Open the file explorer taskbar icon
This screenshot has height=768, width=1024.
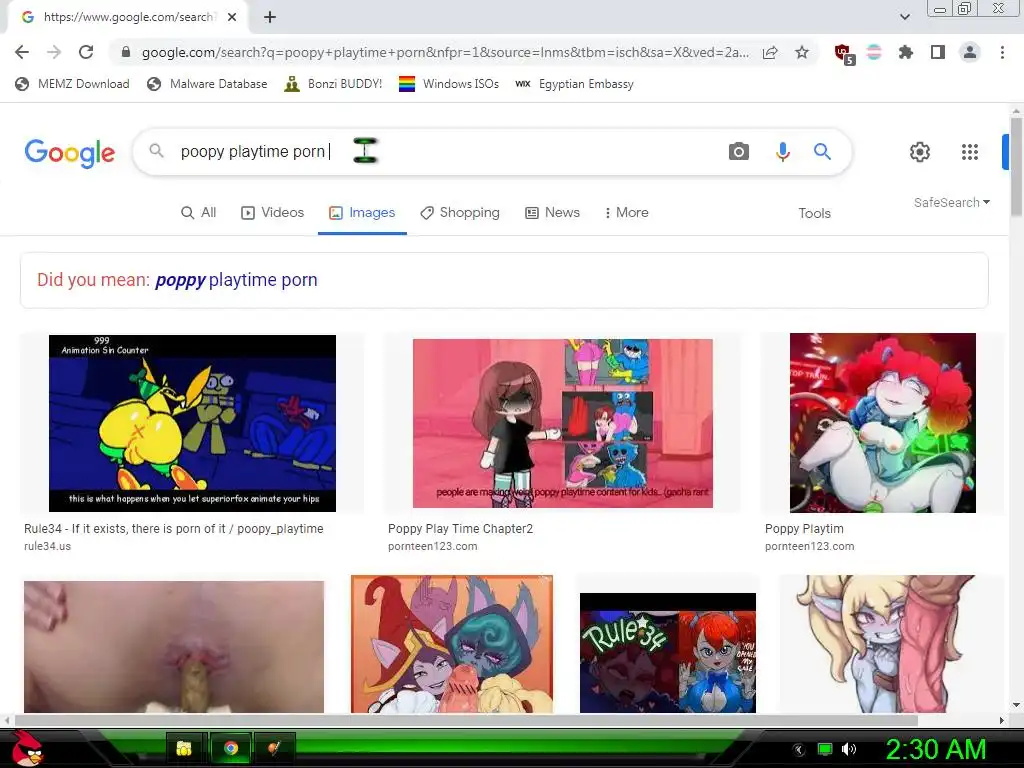(x=185, y=748)
